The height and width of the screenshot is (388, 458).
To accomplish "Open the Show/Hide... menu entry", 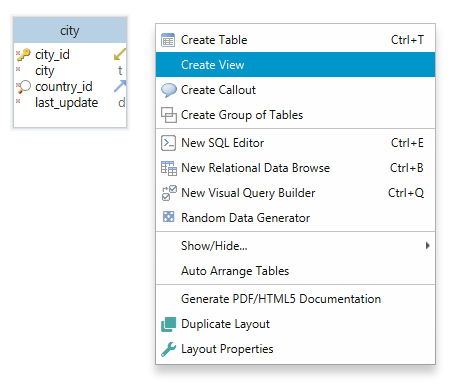I will tap(295, 246).
